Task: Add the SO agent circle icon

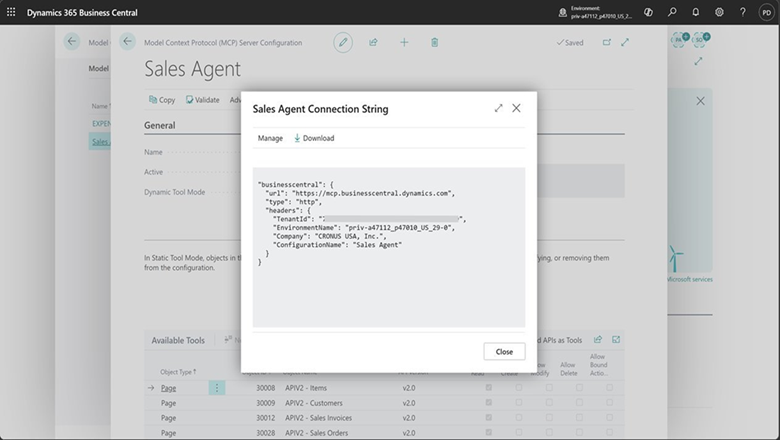Action: point(700,39)
